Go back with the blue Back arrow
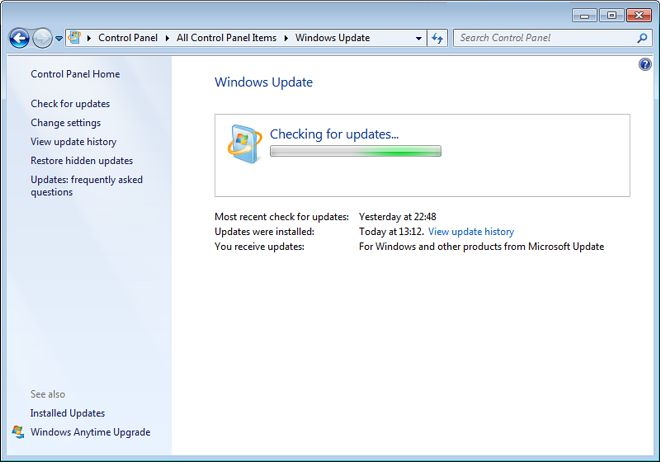Image resolution: width=660 pixels, height=462 pixels. click(19, 38)
